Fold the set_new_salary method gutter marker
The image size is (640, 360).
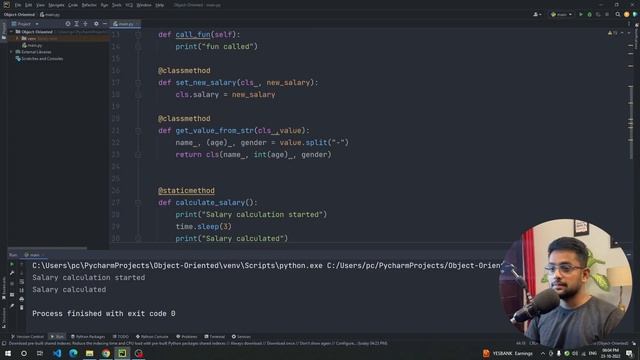(138, 83)
